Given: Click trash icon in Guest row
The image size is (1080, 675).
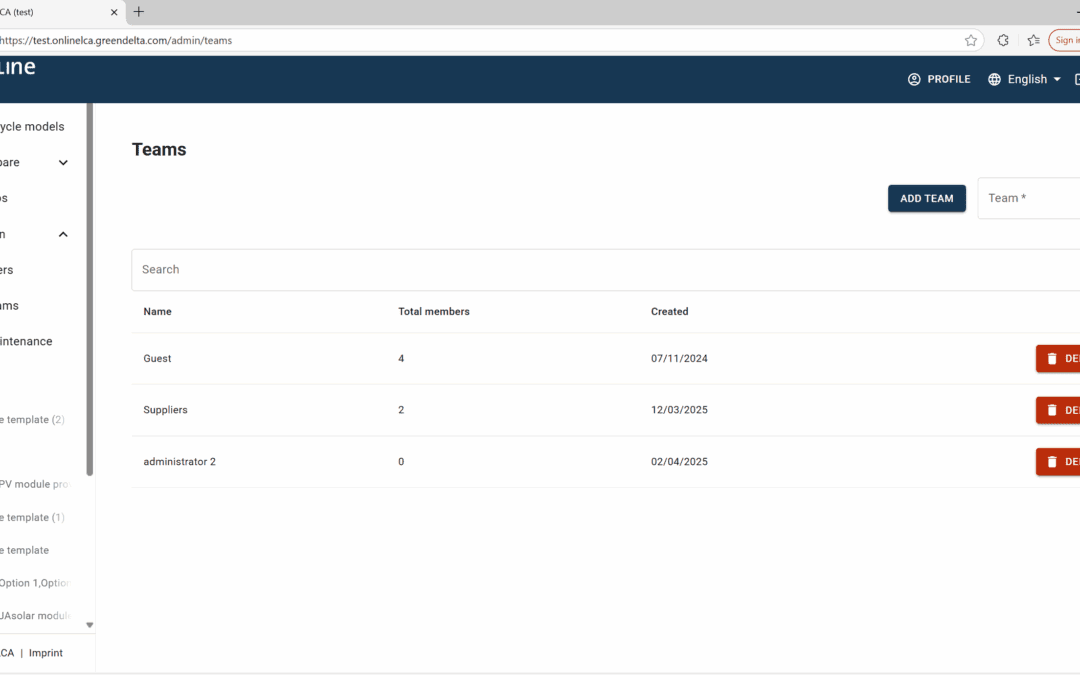Looking at the screenshot, I should coord(1052,359).
